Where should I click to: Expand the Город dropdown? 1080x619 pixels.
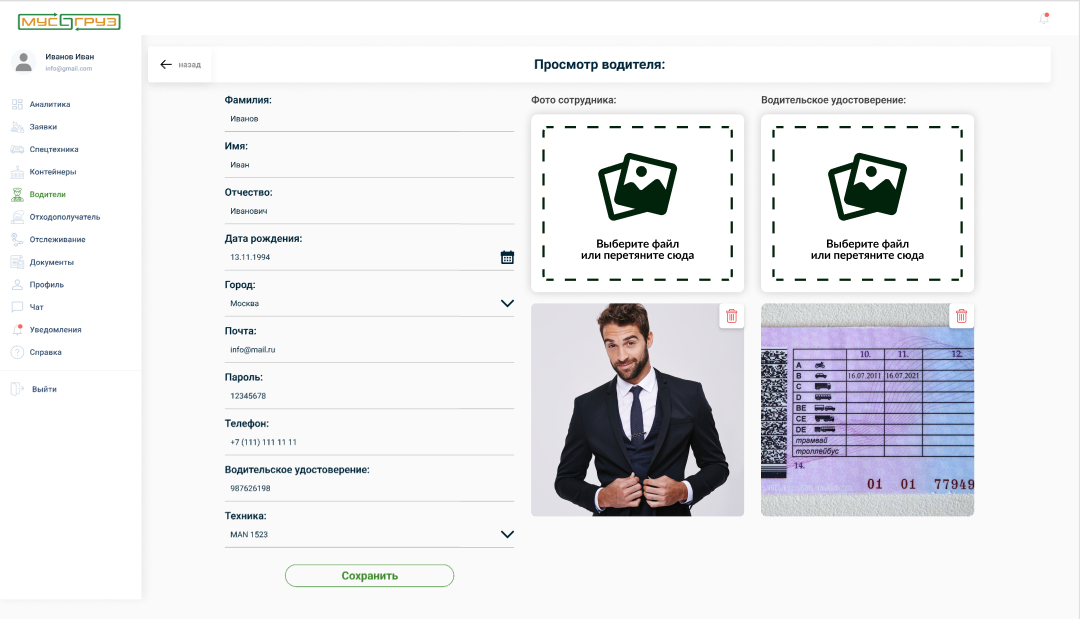[507, 304]
